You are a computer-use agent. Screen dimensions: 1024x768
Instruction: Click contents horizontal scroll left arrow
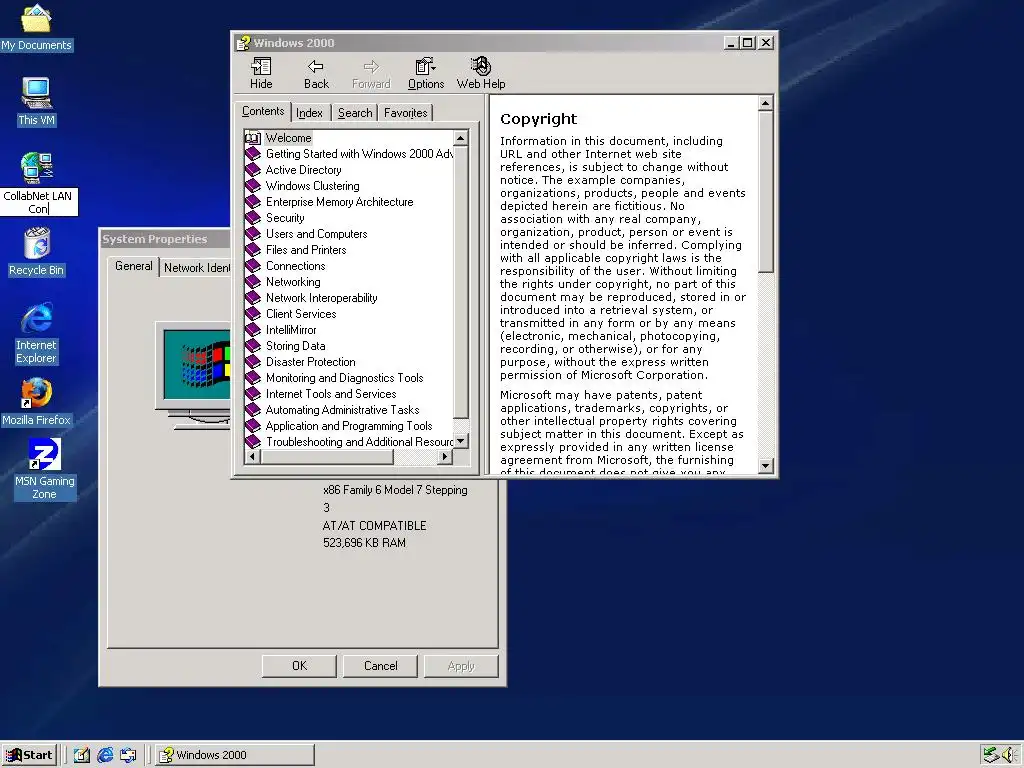252,456
